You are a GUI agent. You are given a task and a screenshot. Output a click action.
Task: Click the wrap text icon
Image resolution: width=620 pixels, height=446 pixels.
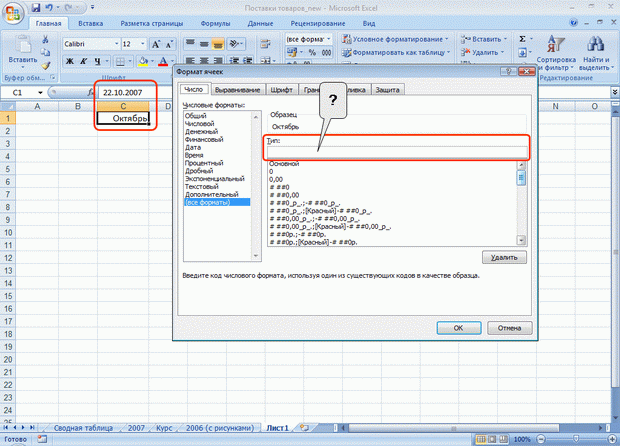coord(265,44)
